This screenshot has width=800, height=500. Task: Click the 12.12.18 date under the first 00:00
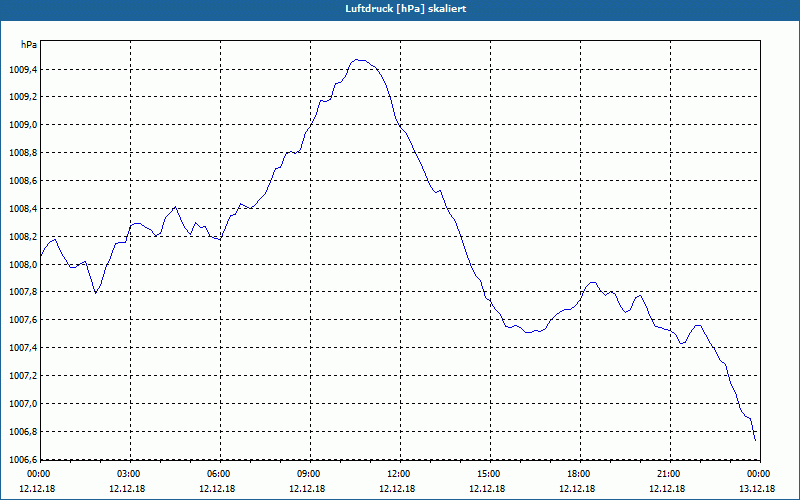tap(37, 489)
